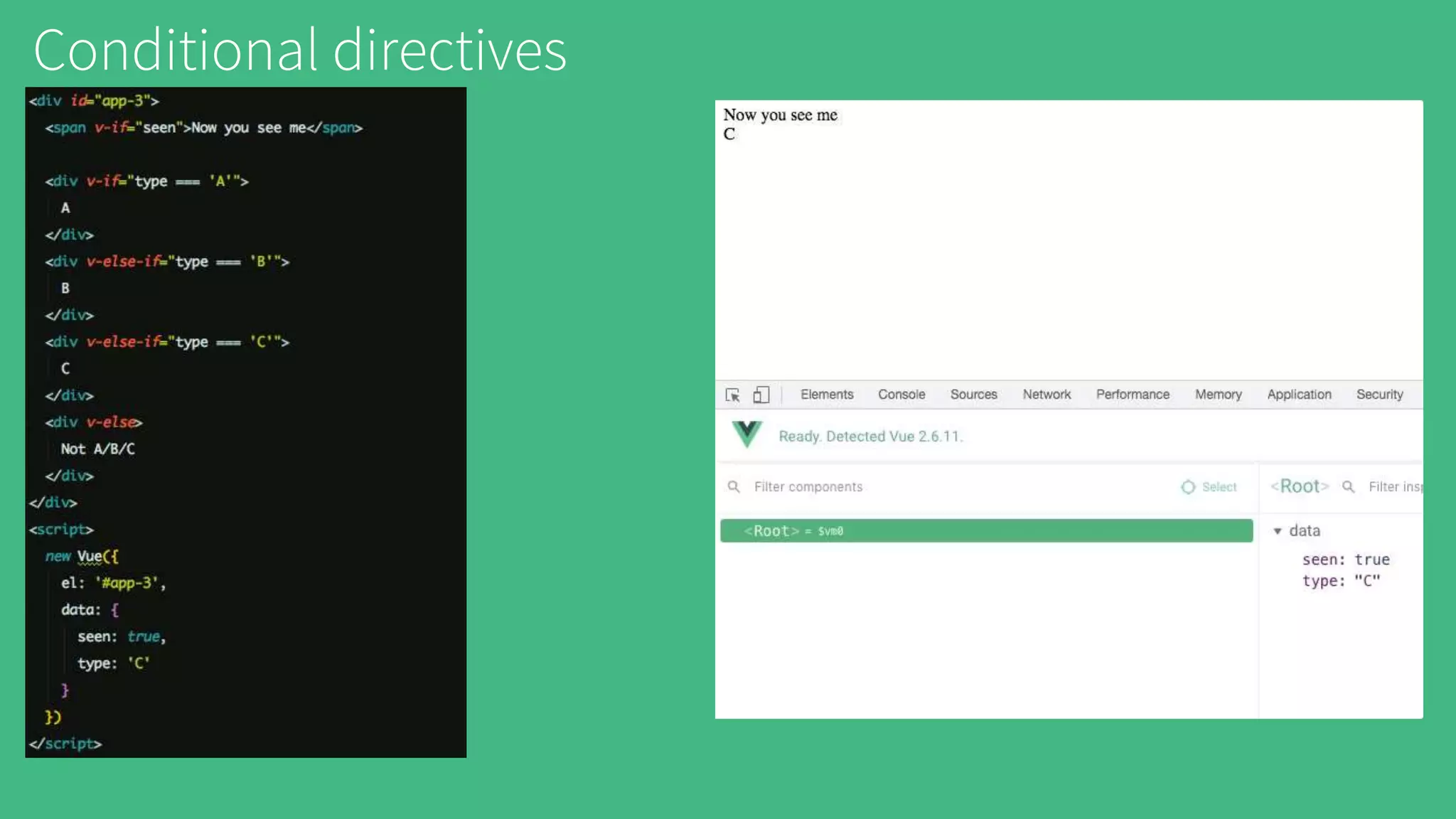Click the opening <script> tag line

61,530
